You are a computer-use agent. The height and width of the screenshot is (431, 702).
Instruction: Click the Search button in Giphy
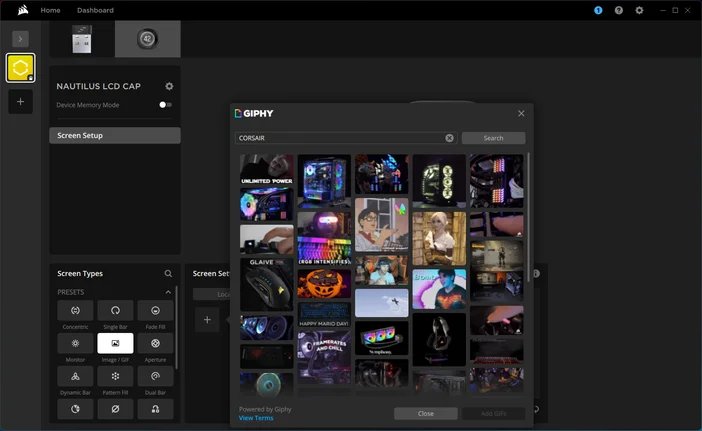click(x=493, y=138)
